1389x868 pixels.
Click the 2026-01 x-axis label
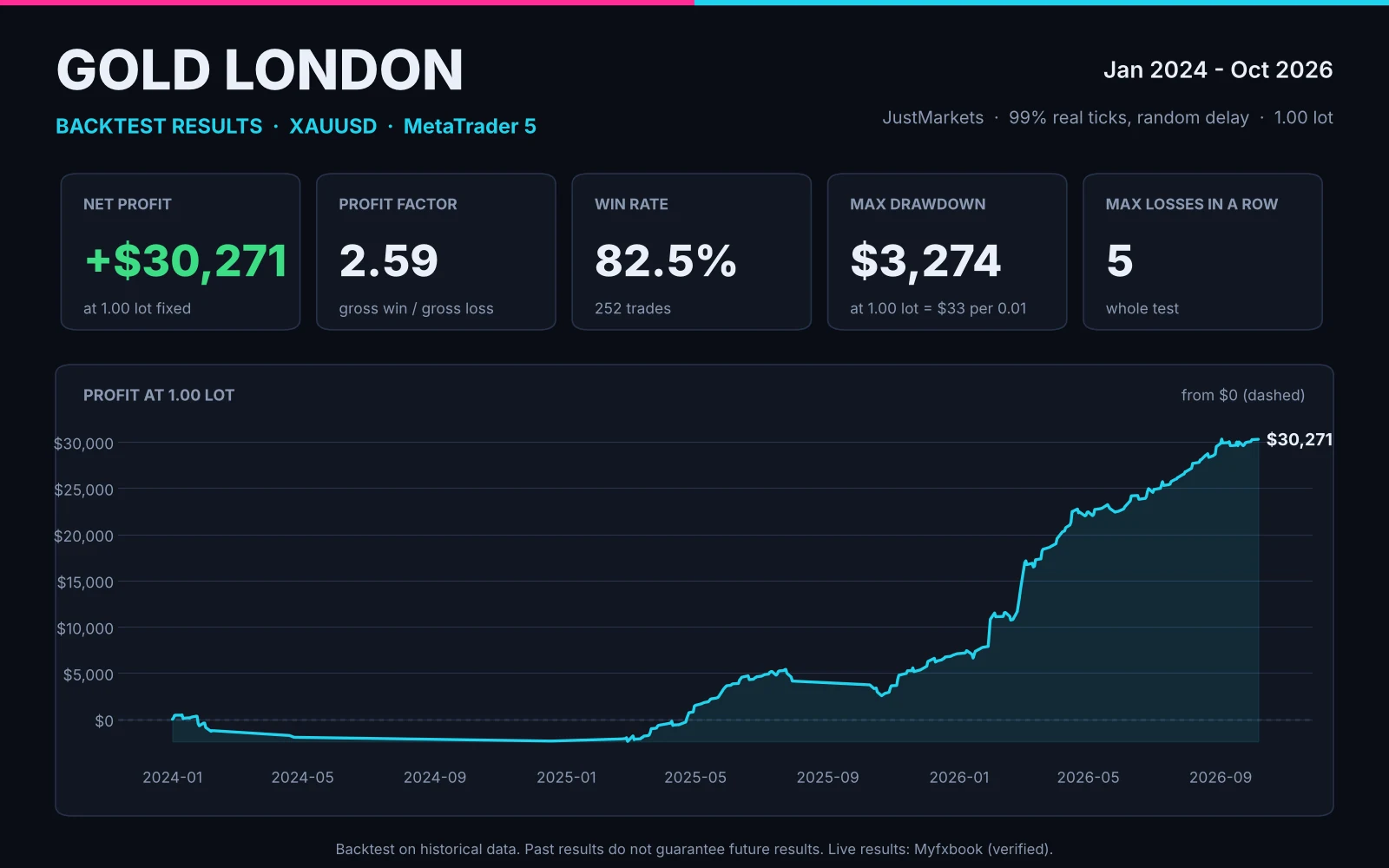click(x=959, y=778)
